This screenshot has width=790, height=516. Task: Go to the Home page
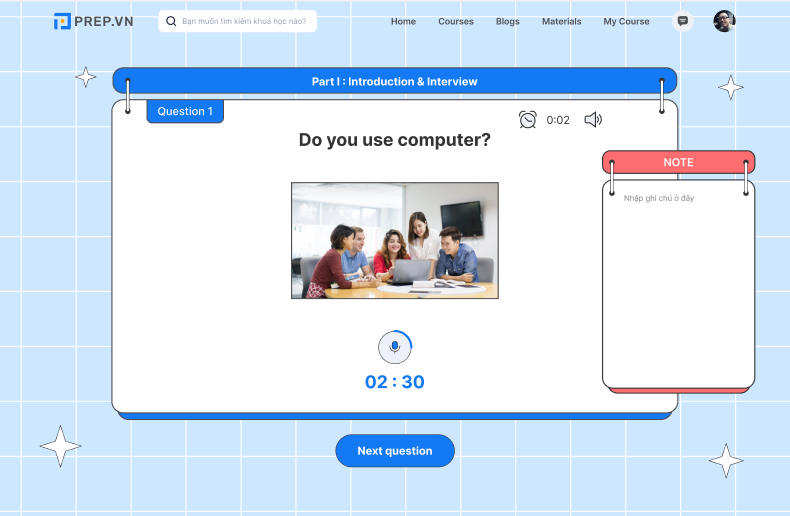pyautogui.click(x=403, y=21)
